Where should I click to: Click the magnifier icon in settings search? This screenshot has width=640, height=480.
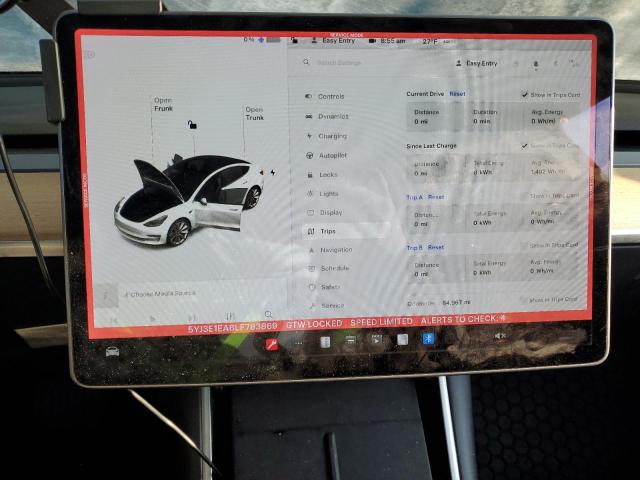306,62
